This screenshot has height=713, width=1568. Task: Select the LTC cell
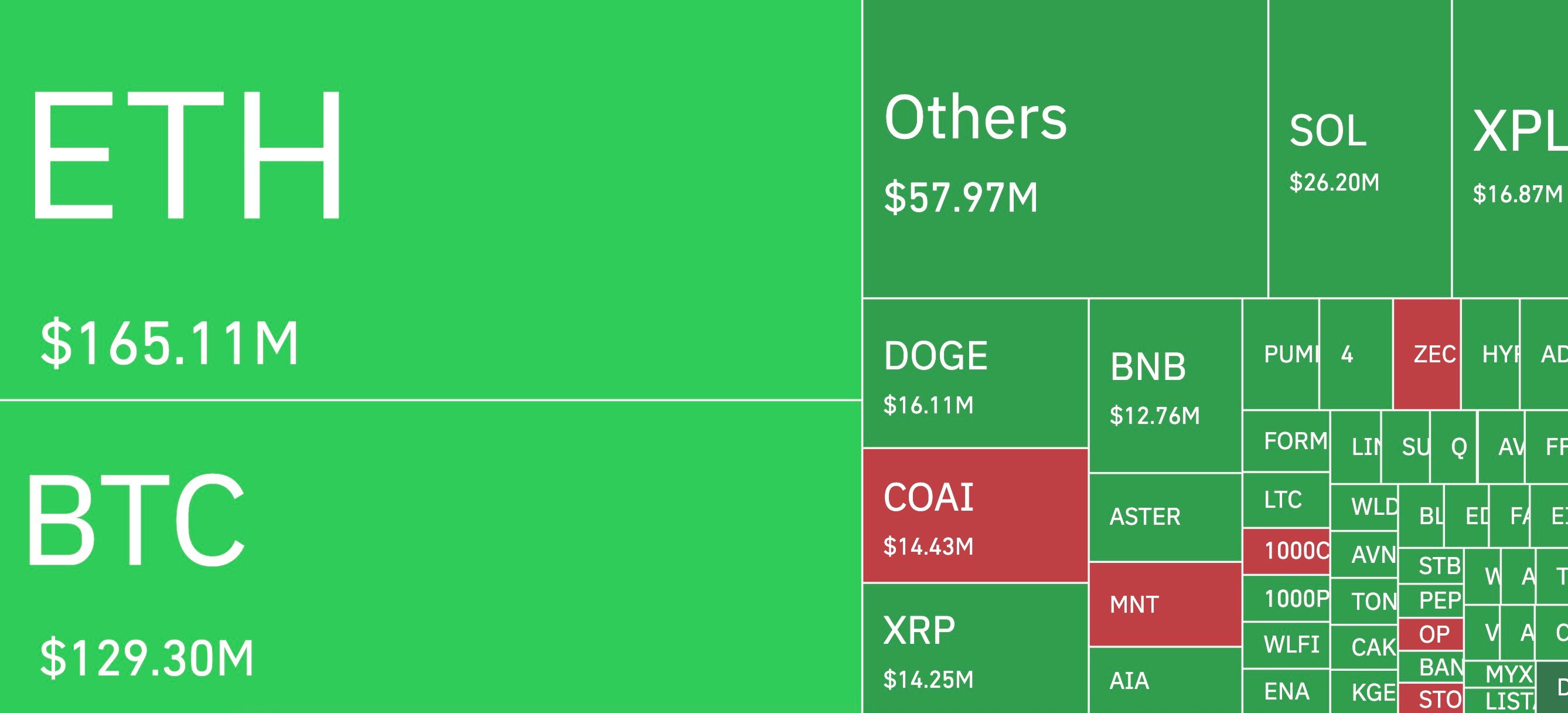point(1286,500)
